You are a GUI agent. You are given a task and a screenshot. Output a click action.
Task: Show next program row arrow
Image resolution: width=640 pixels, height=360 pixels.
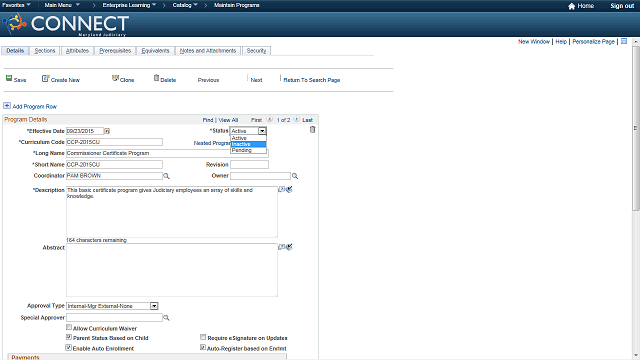[297, 119]
